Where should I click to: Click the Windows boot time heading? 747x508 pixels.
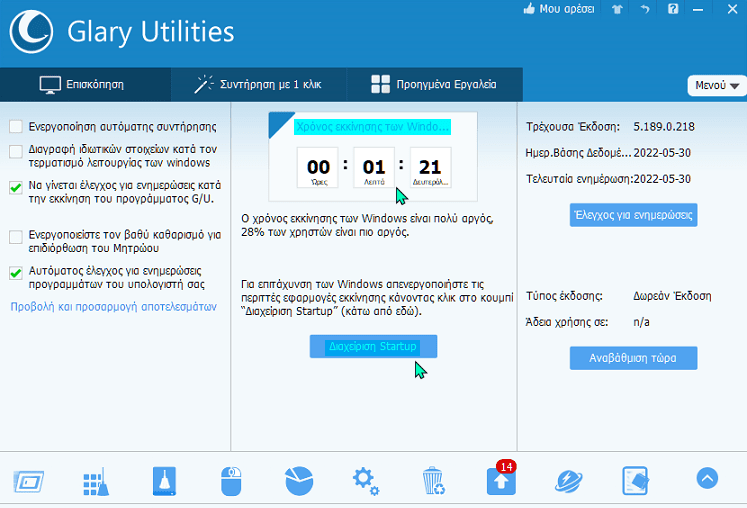pos(373,127)
